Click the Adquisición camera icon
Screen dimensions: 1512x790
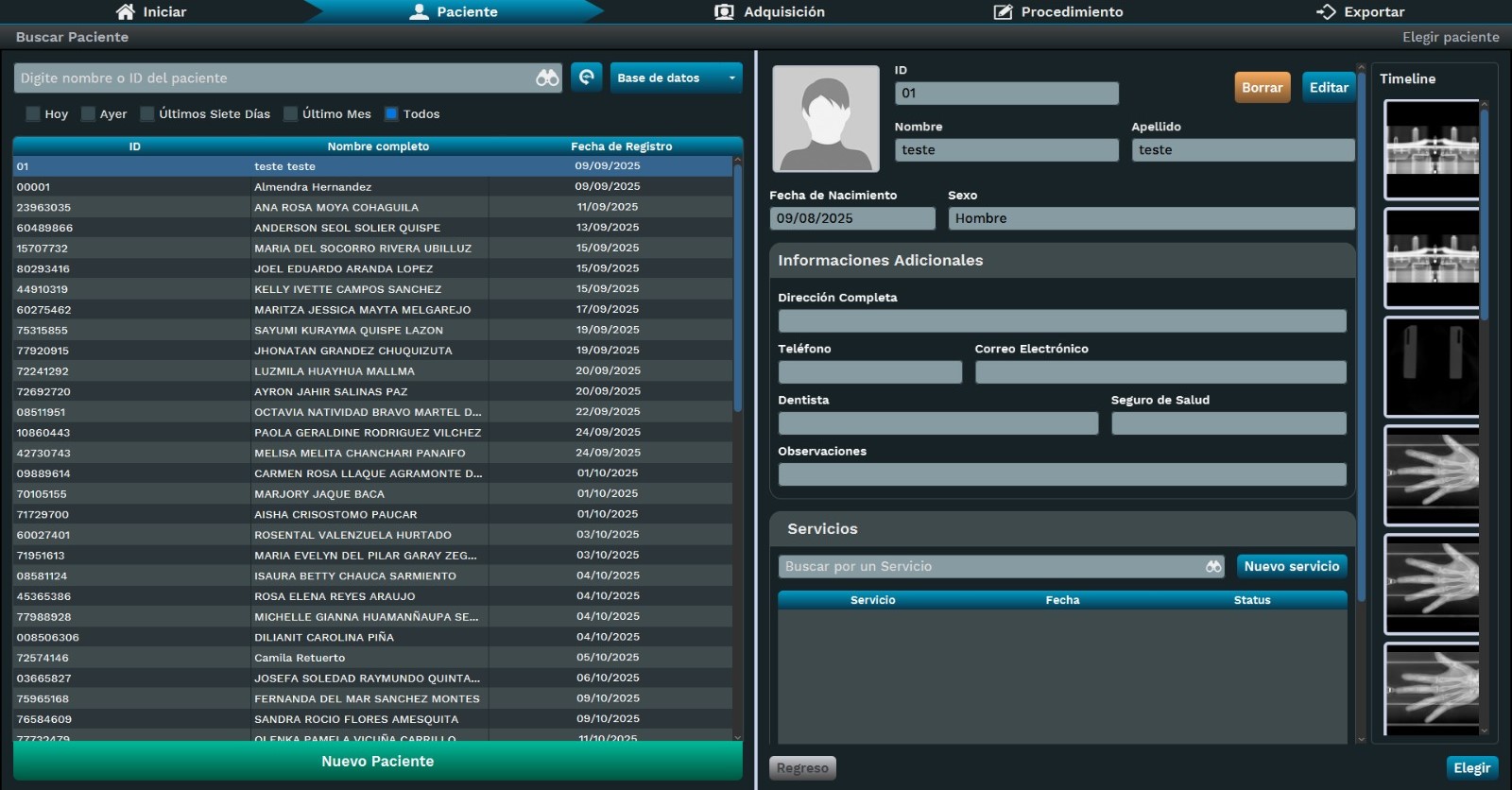724,11
